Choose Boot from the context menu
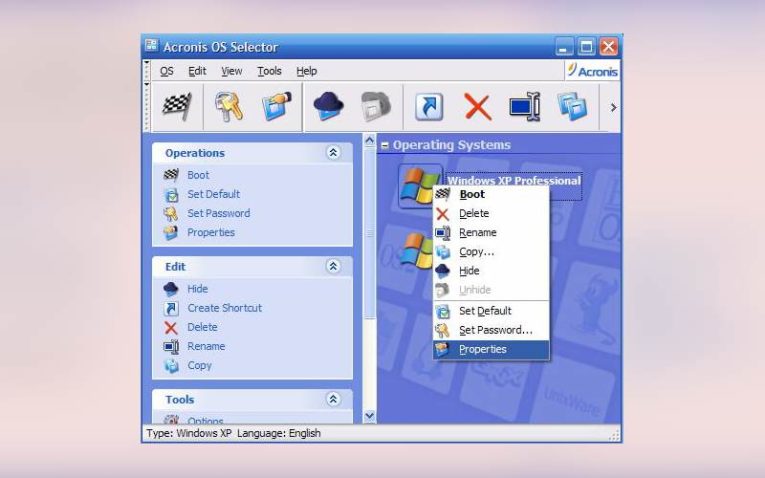 coord(491,194)
